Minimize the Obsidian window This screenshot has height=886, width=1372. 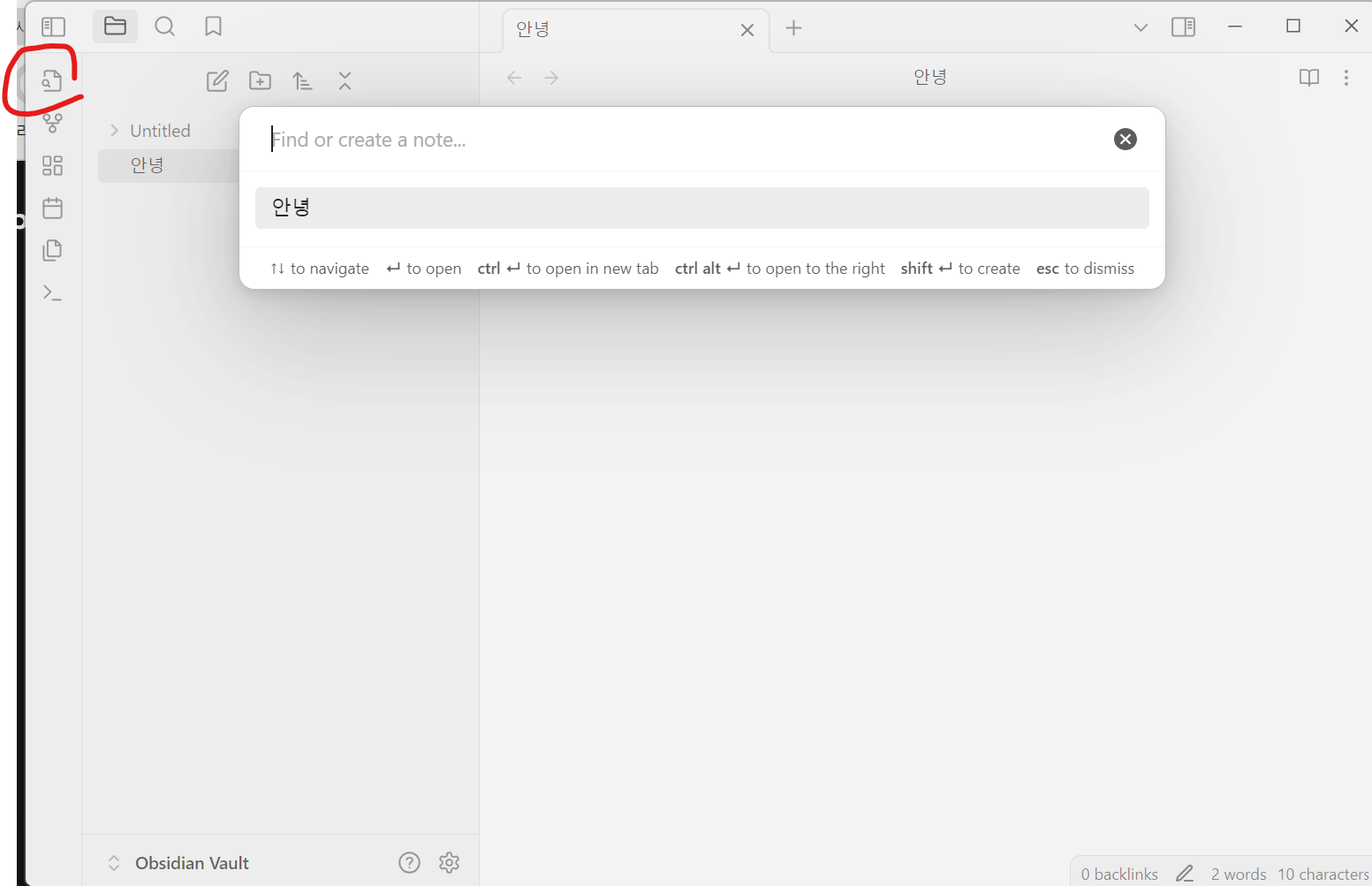[1235, 27]
